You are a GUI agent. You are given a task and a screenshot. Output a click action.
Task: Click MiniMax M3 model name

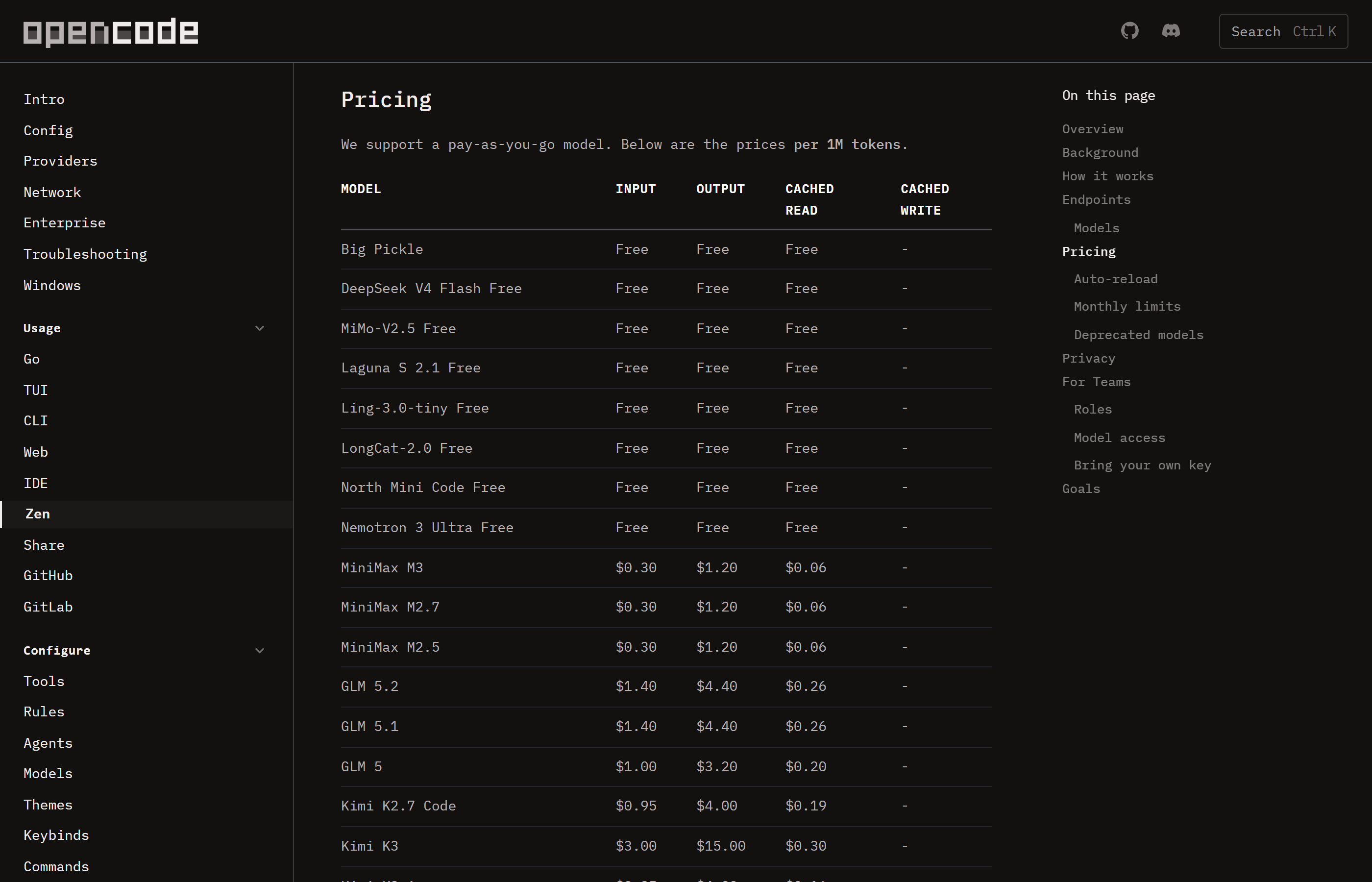tap(382, 567)
